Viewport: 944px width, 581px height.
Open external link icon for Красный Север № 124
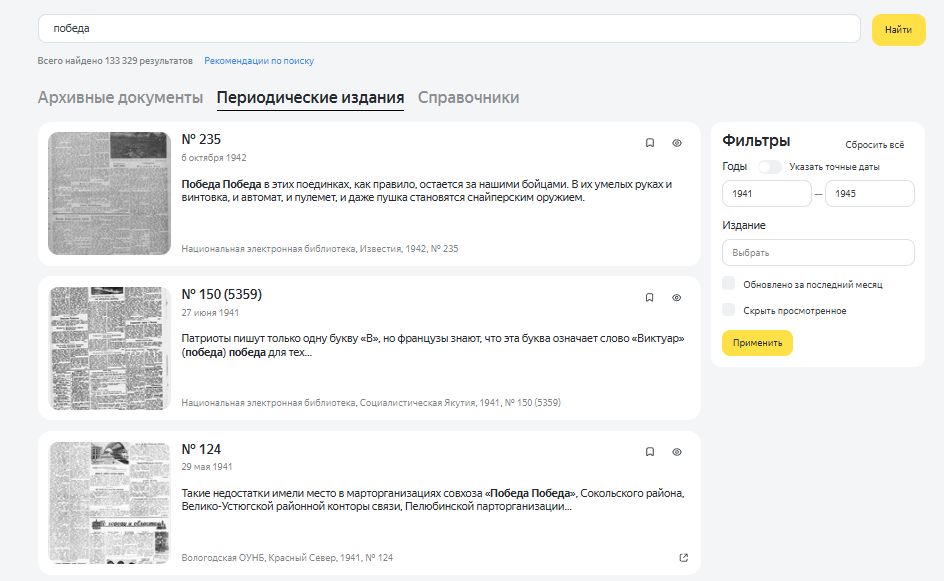683,558
